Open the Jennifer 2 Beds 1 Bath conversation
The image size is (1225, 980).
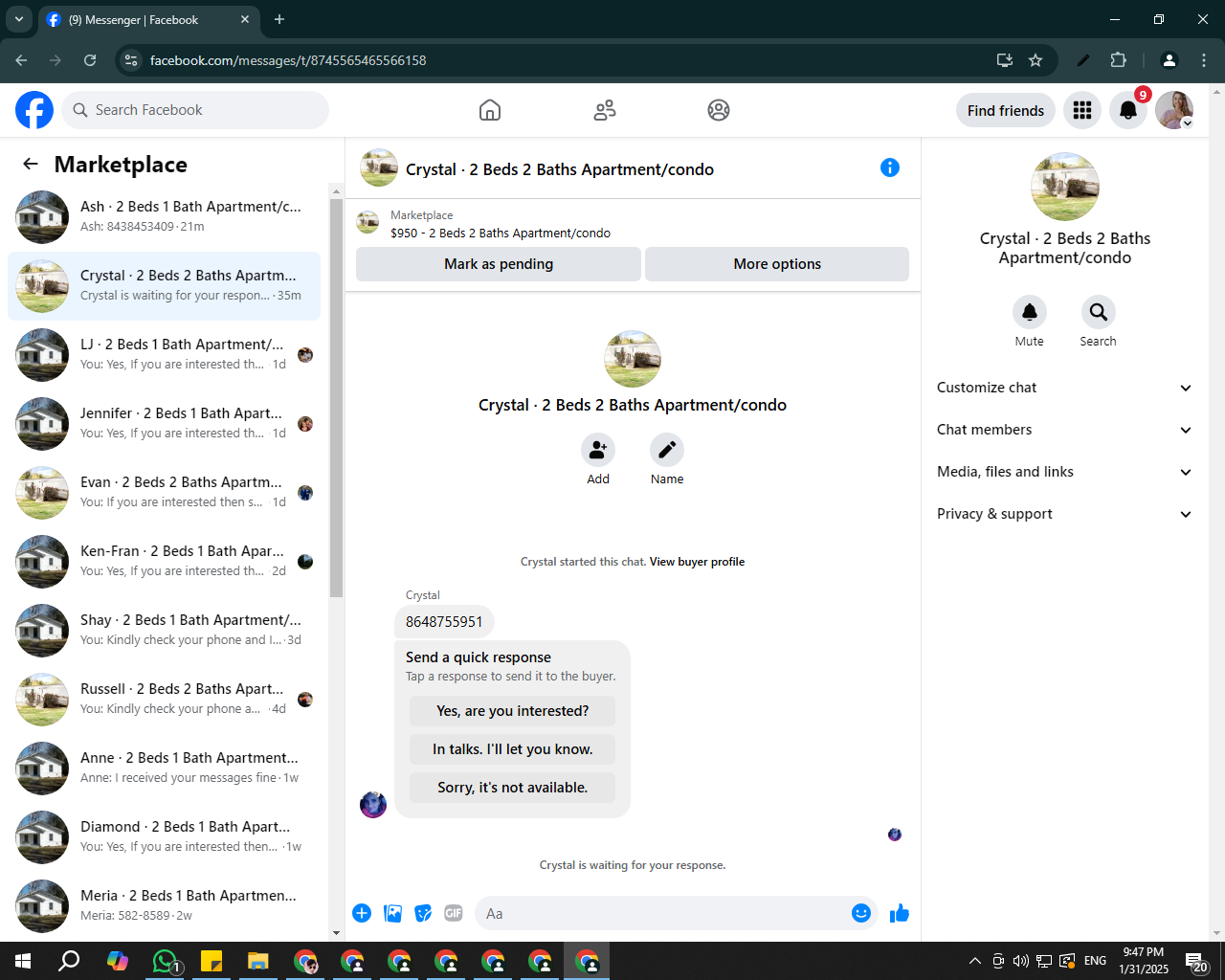(165, 424)
